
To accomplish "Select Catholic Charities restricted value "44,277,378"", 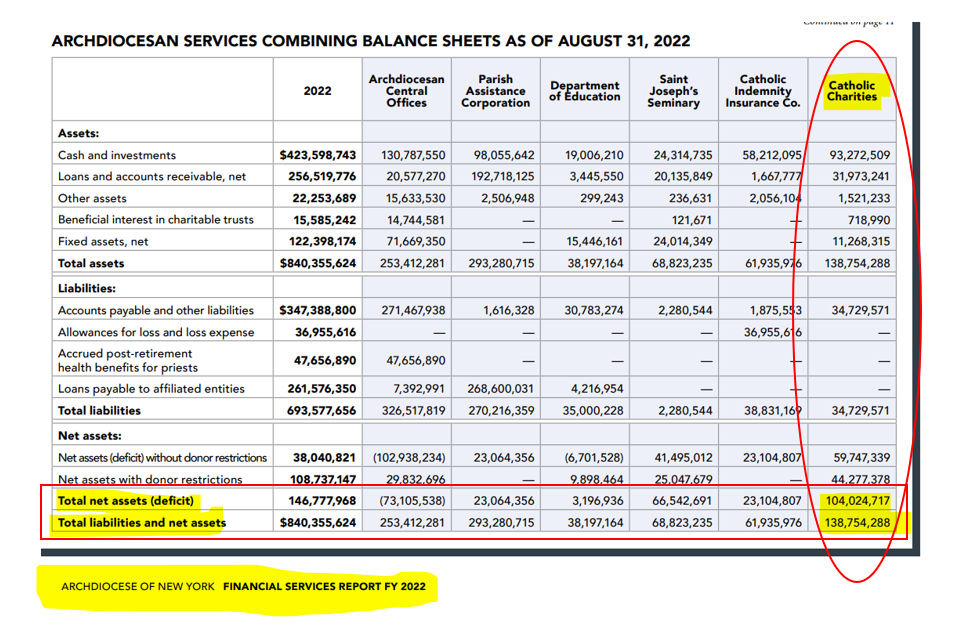I will [x=861, y=479].
